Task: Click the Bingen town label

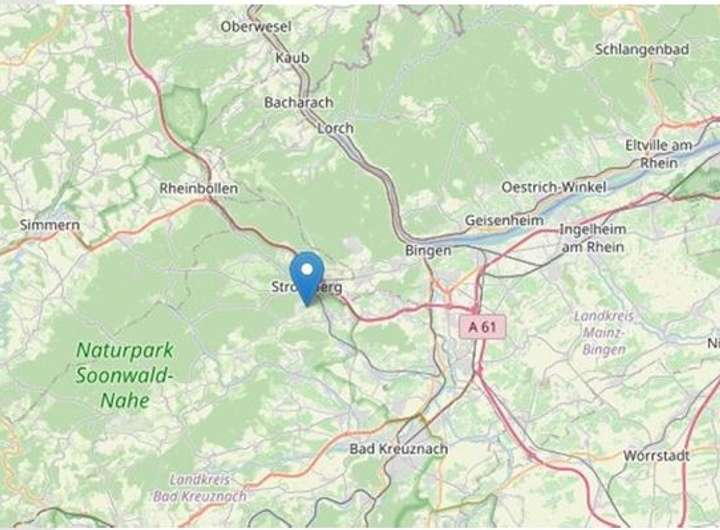Action: point(428,251)
